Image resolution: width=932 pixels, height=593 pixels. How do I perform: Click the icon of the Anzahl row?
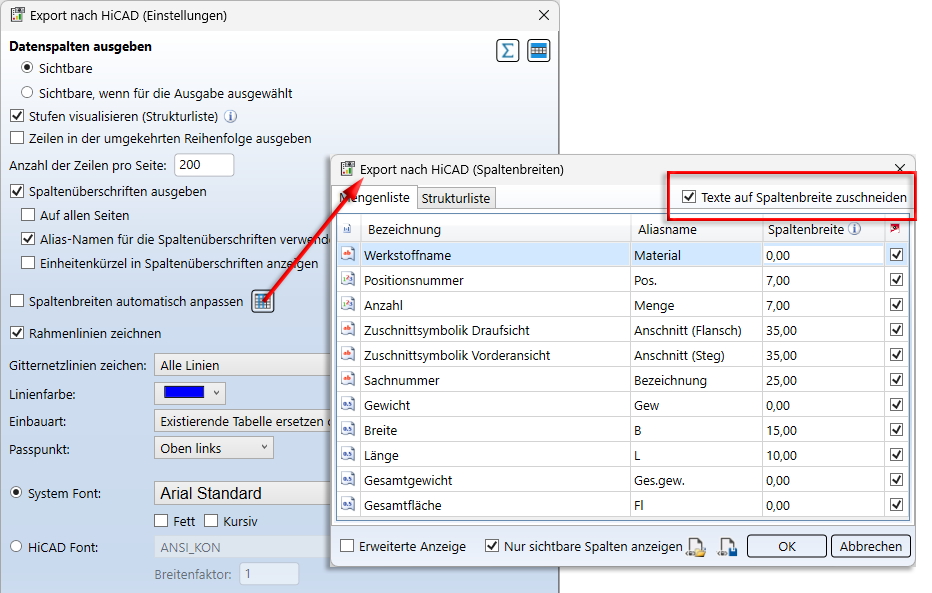click(348, 304)
